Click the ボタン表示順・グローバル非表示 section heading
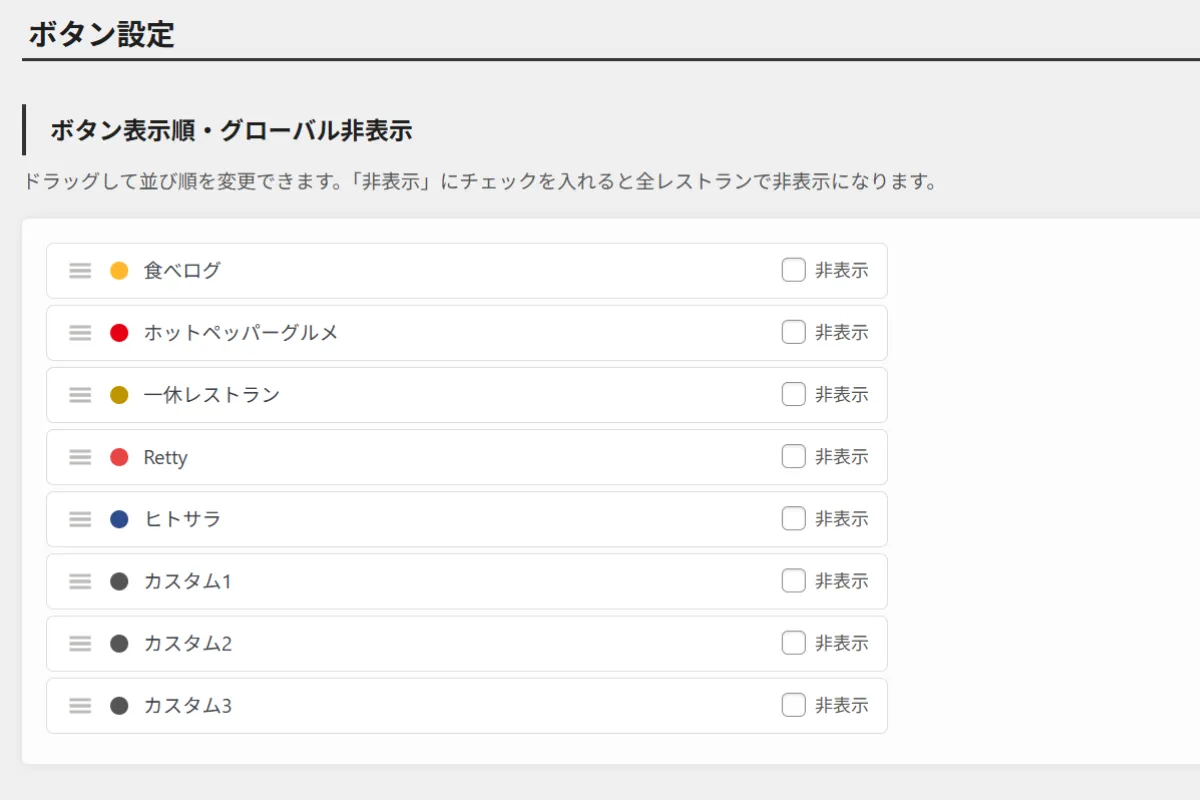Image resolution: width=1200 pixels, height=800 pixels. (231, 130)
